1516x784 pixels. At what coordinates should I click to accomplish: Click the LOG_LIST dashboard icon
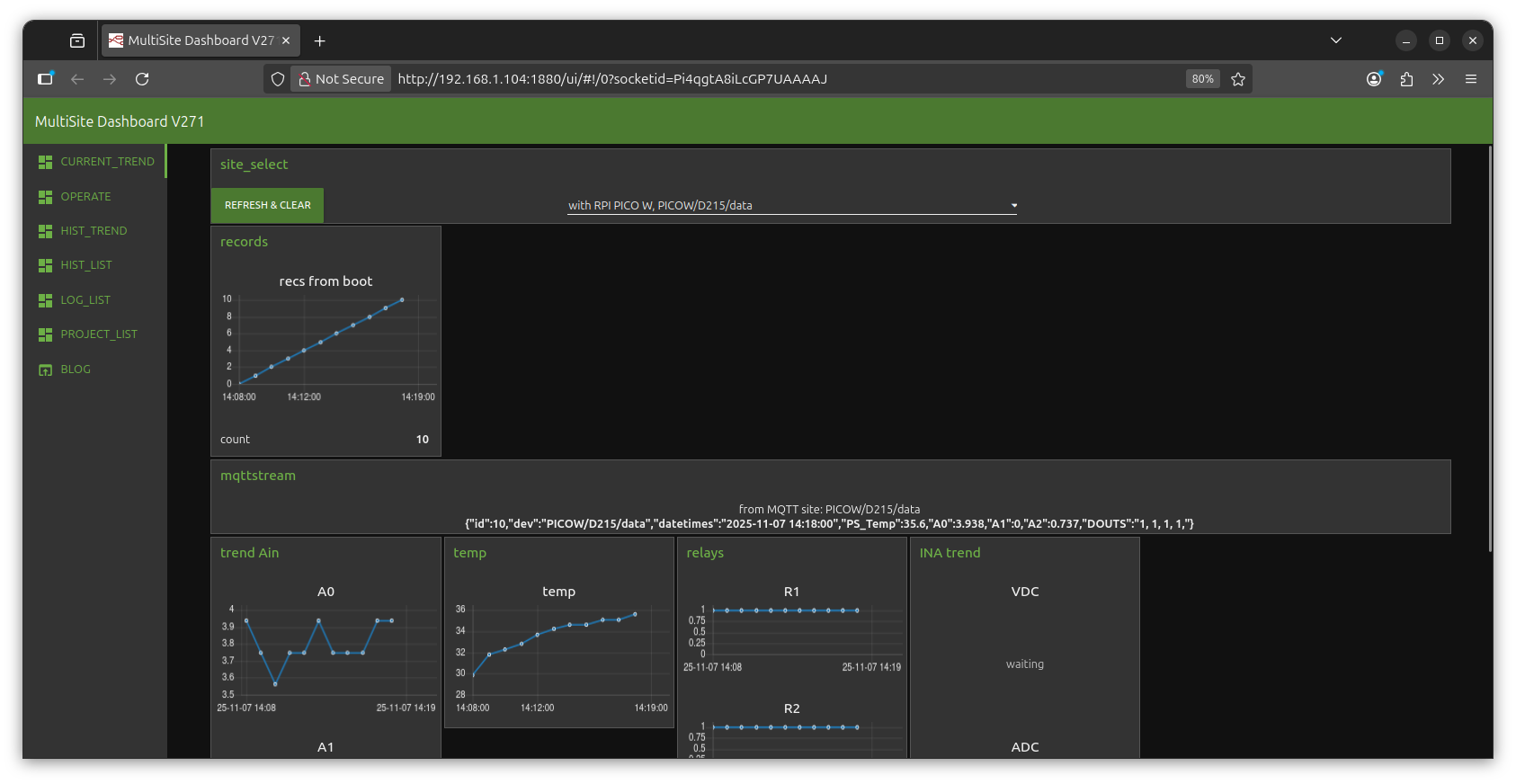coord(45,300)
